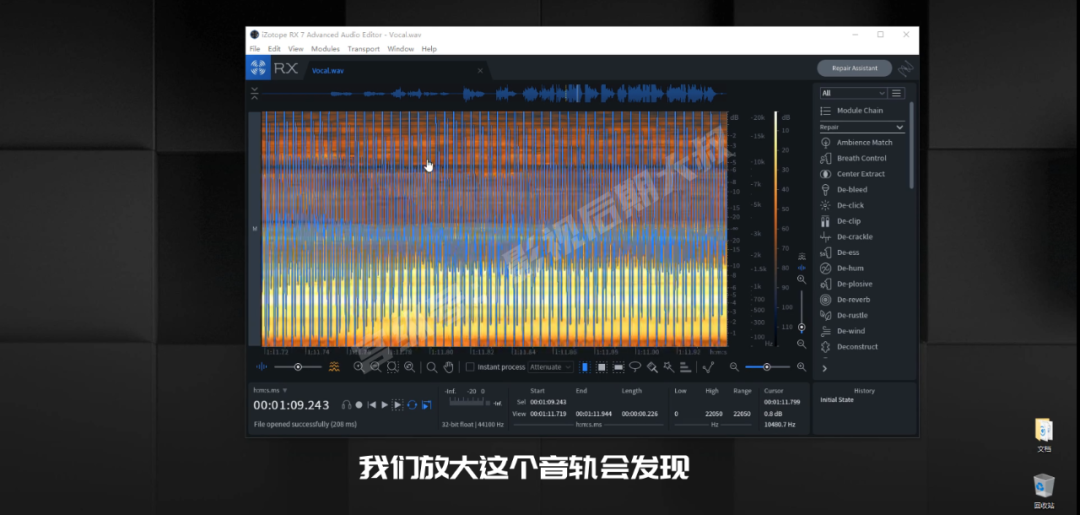Click the Repair Assistant button

pos(854,68)
